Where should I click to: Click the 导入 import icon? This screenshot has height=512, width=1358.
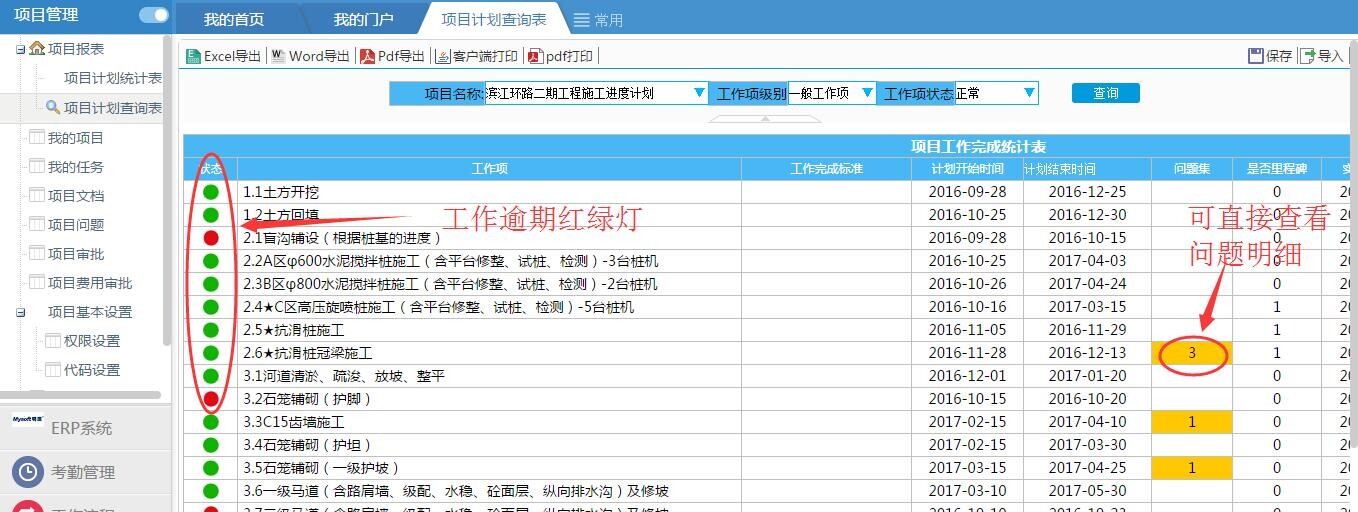(x=1307, y=56)
